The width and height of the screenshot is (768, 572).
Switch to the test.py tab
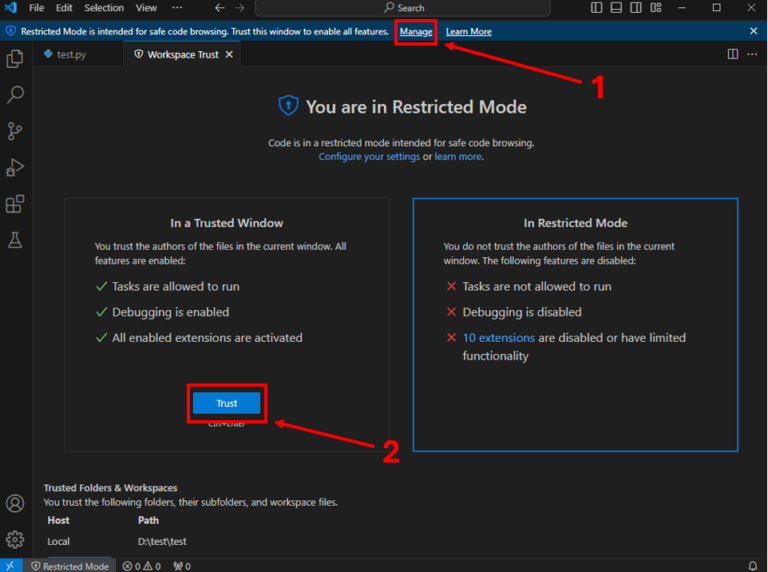click(x=71, y=54)
